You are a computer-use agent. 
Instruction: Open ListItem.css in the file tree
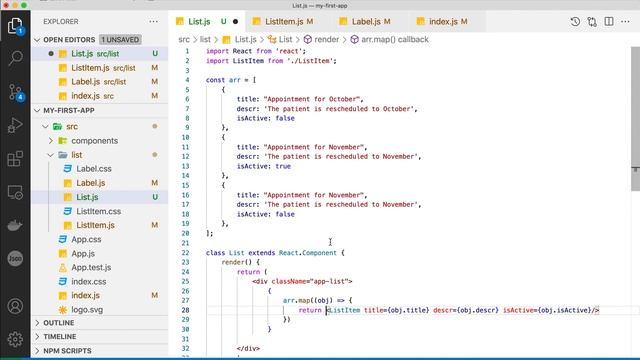point(100,211)
